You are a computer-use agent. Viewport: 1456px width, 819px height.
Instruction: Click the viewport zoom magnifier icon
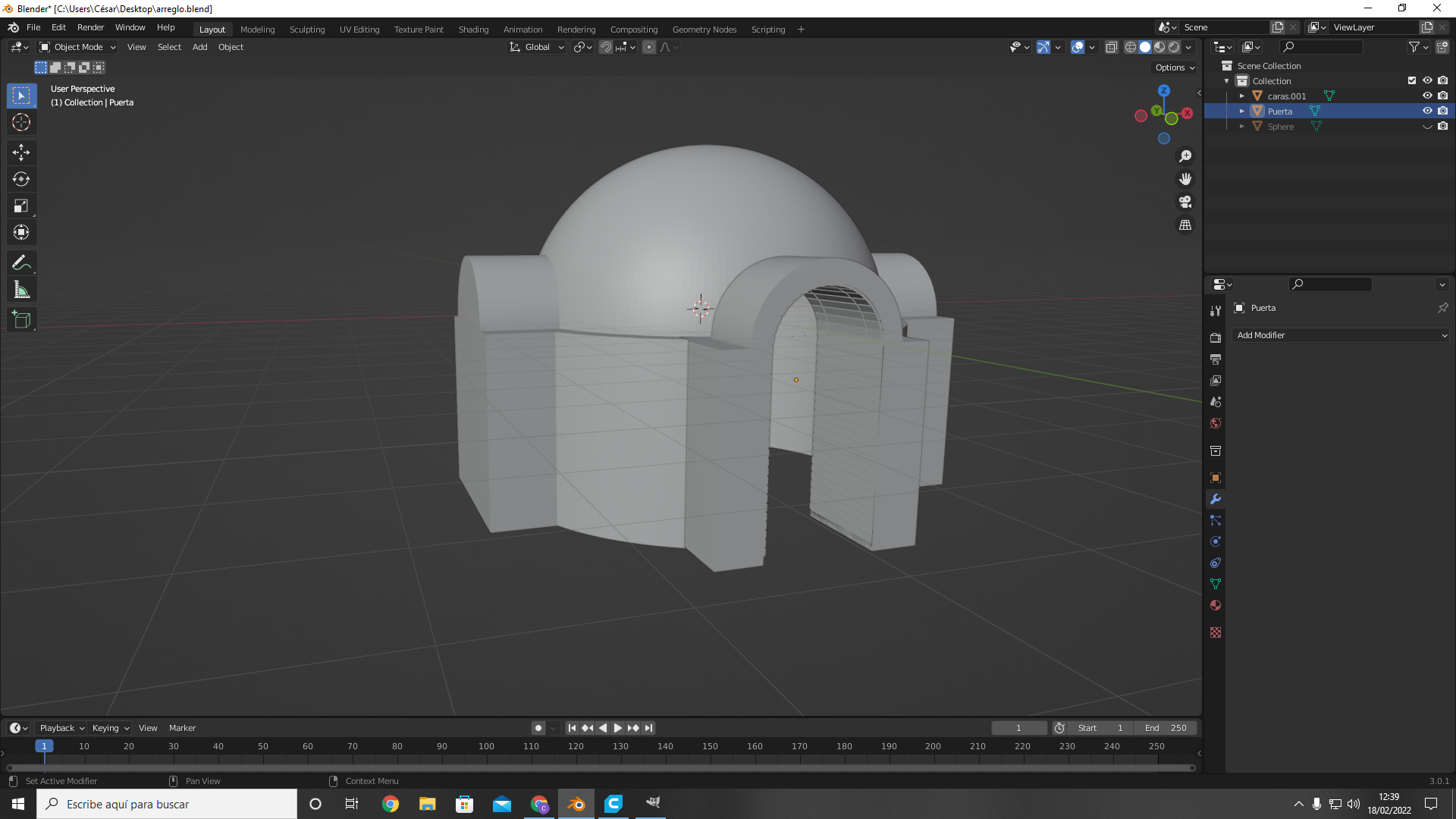point(1185,156)
